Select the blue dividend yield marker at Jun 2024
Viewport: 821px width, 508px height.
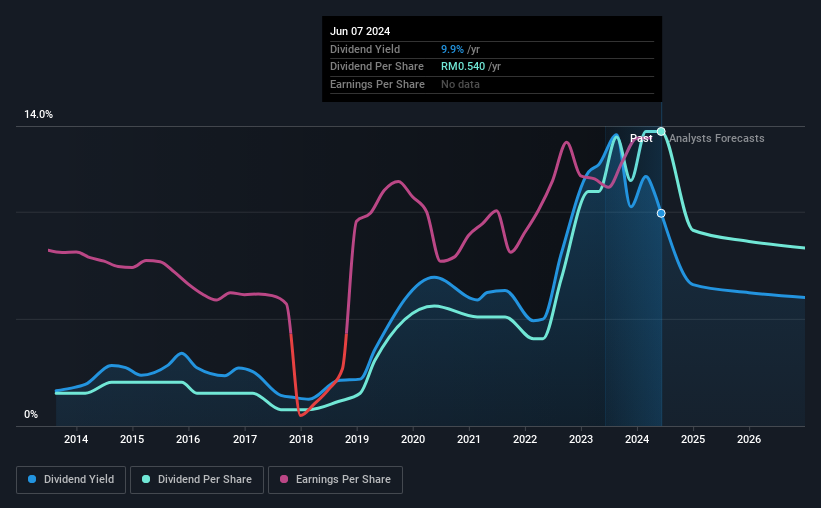tap(661, 213)
